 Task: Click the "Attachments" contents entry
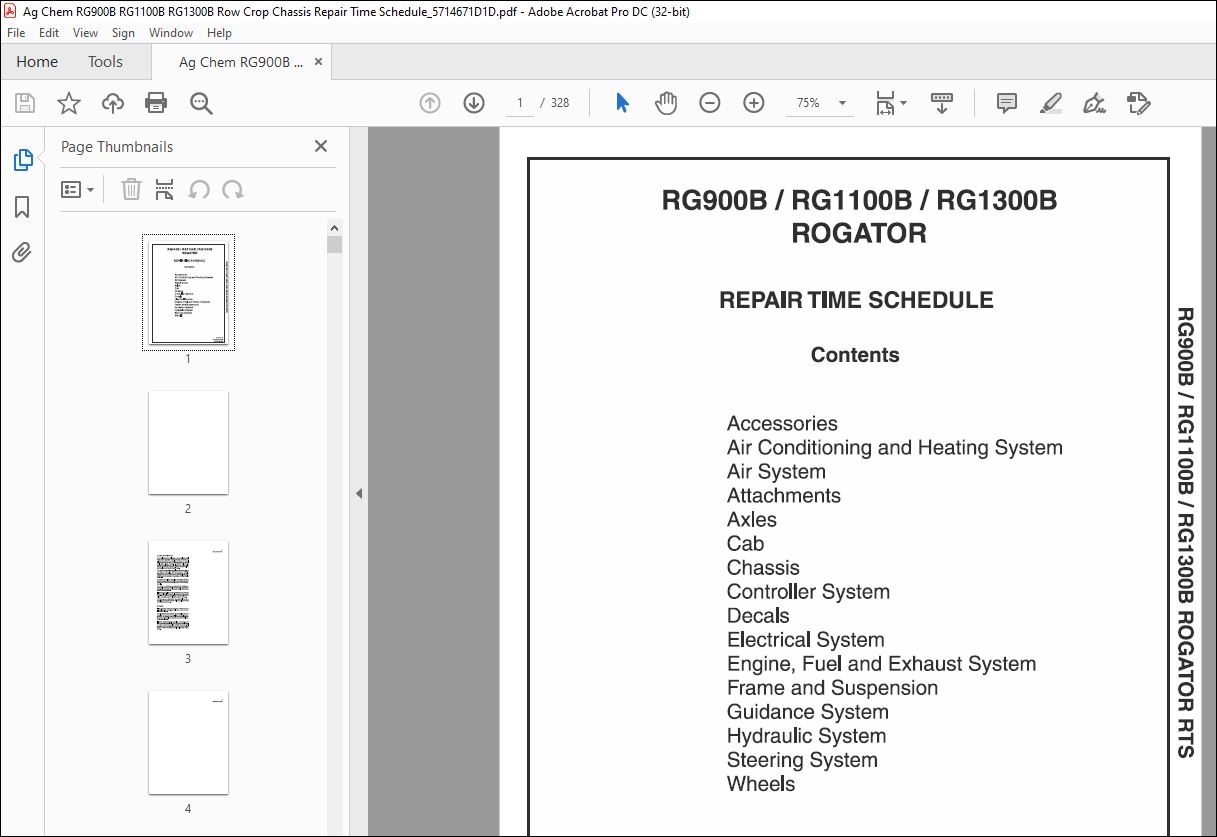(x=784, y=496)
